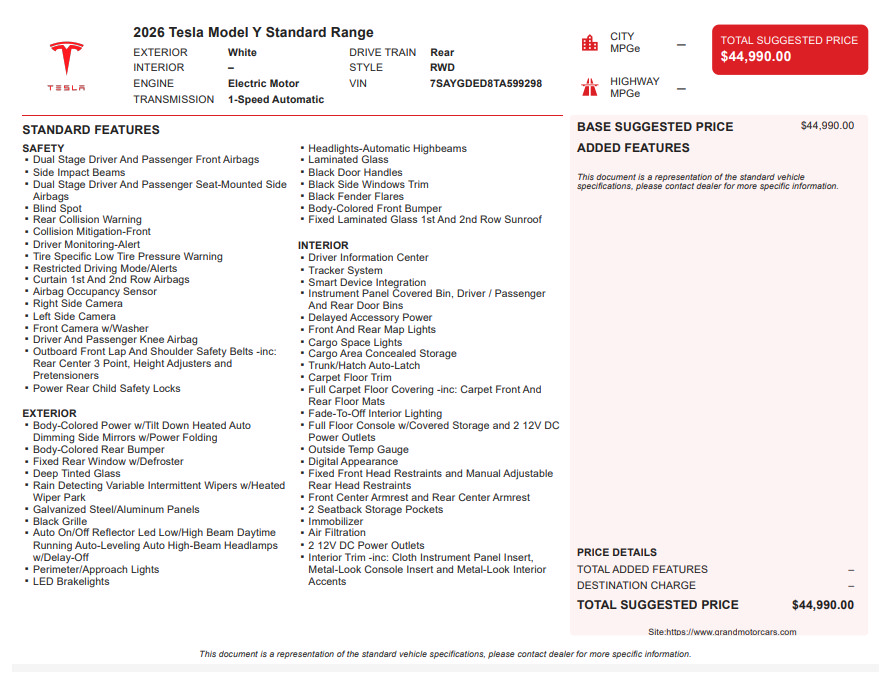Viewport: 887px width, 675px height.
Task: Click "Galvanized Steel/Aluminum Panels"
Action: (116, 509)
